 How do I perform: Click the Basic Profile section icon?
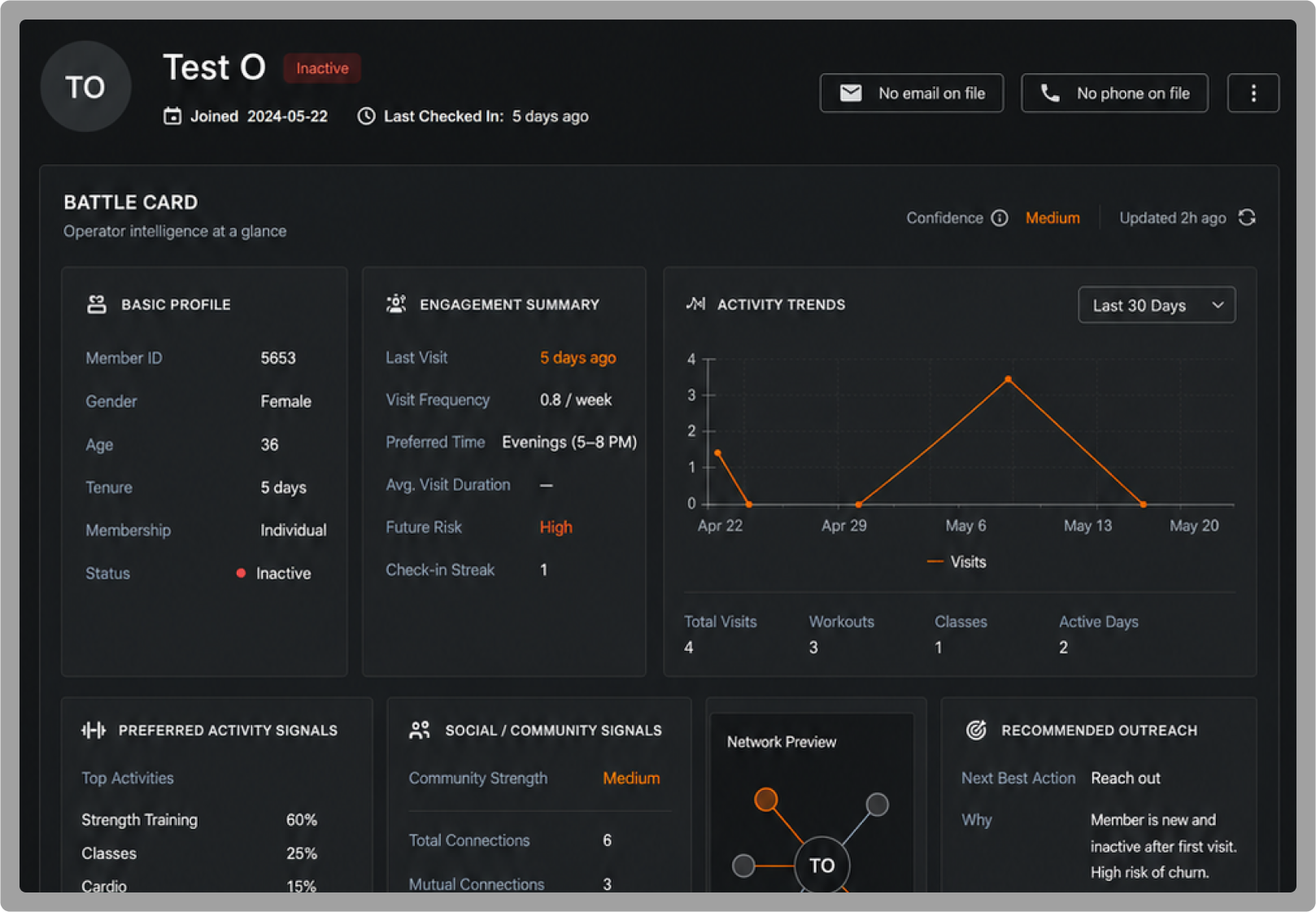[97, 304]
